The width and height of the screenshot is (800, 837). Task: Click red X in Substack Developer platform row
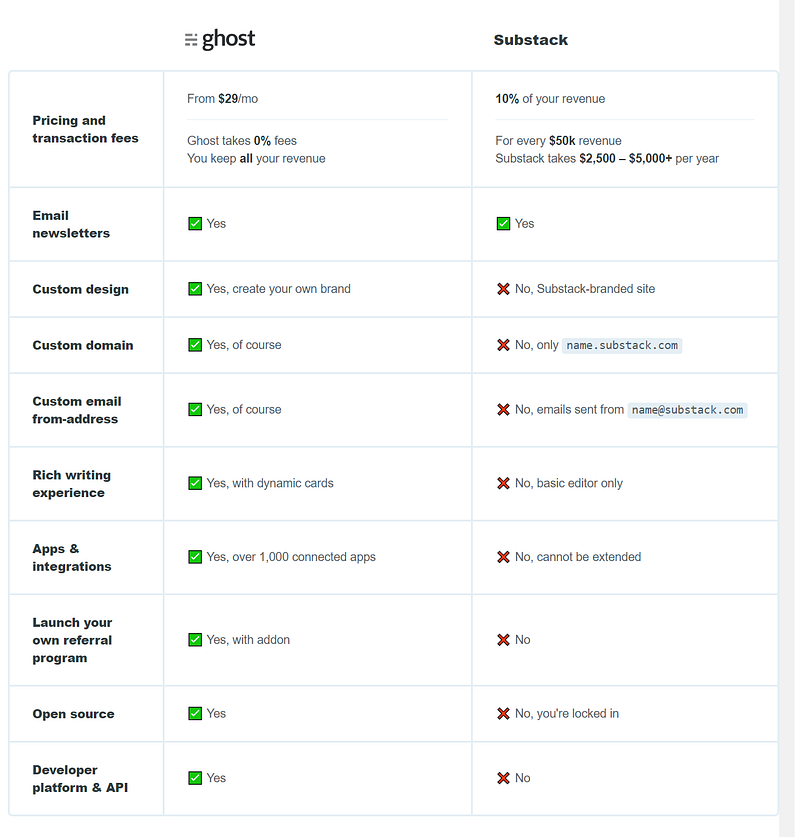coord(503,778)
